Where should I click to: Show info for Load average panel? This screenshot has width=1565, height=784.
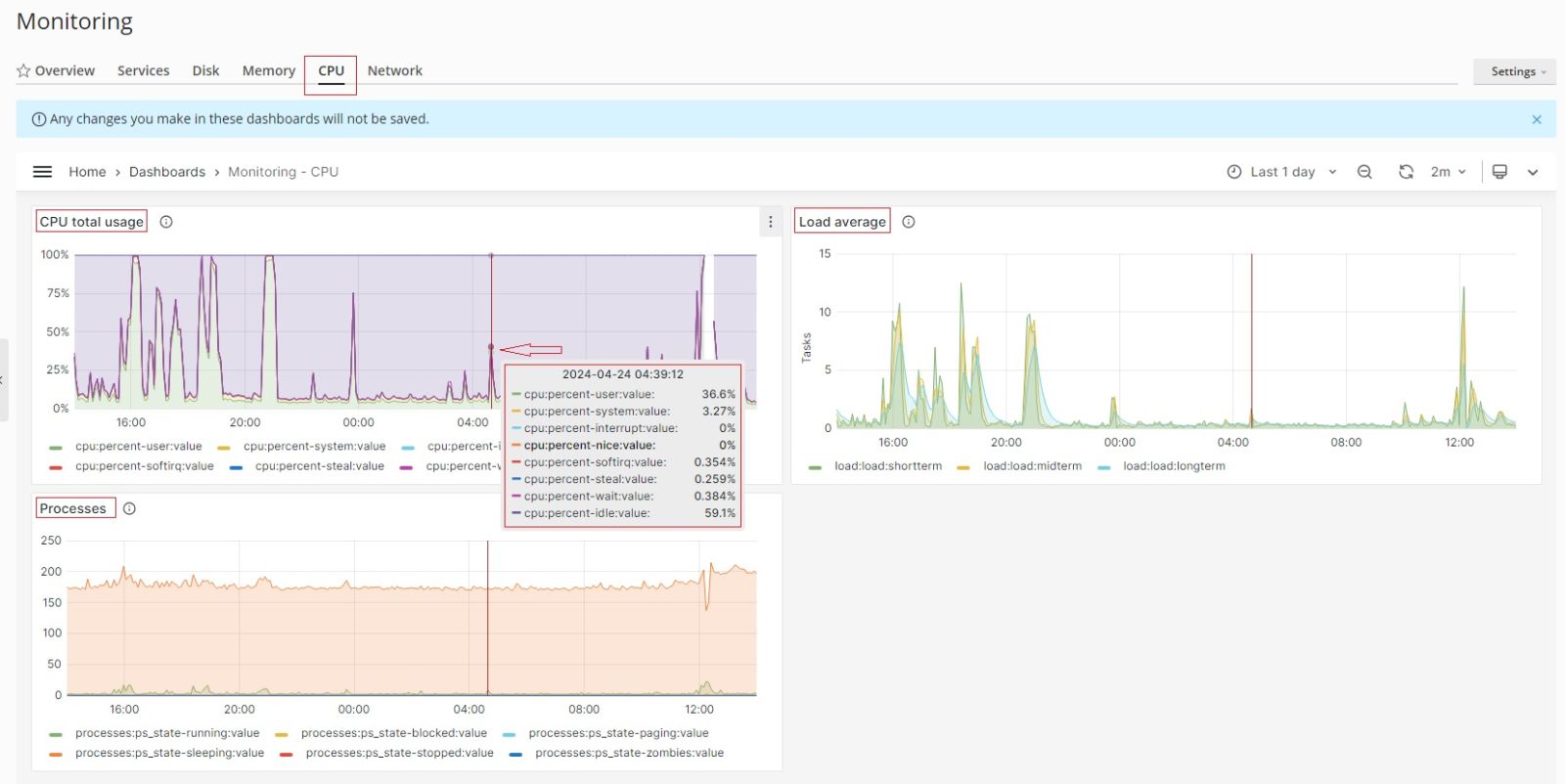point(909,222)
